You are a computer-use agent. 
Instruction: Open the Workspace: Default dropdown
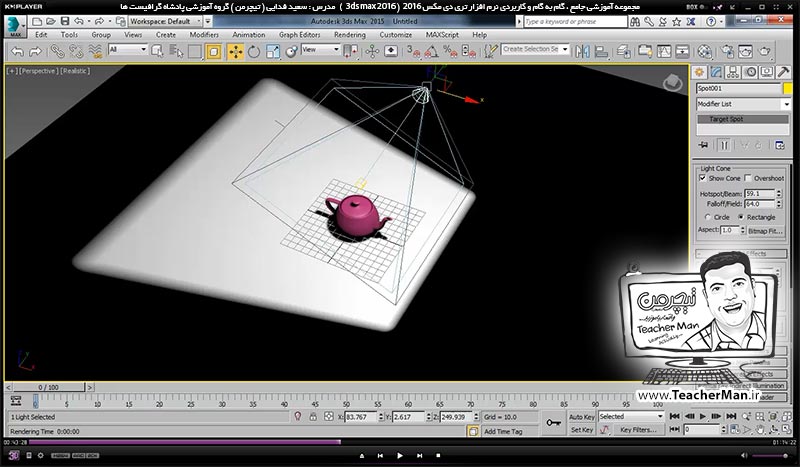pyautogui.click(x=164, y=21)
